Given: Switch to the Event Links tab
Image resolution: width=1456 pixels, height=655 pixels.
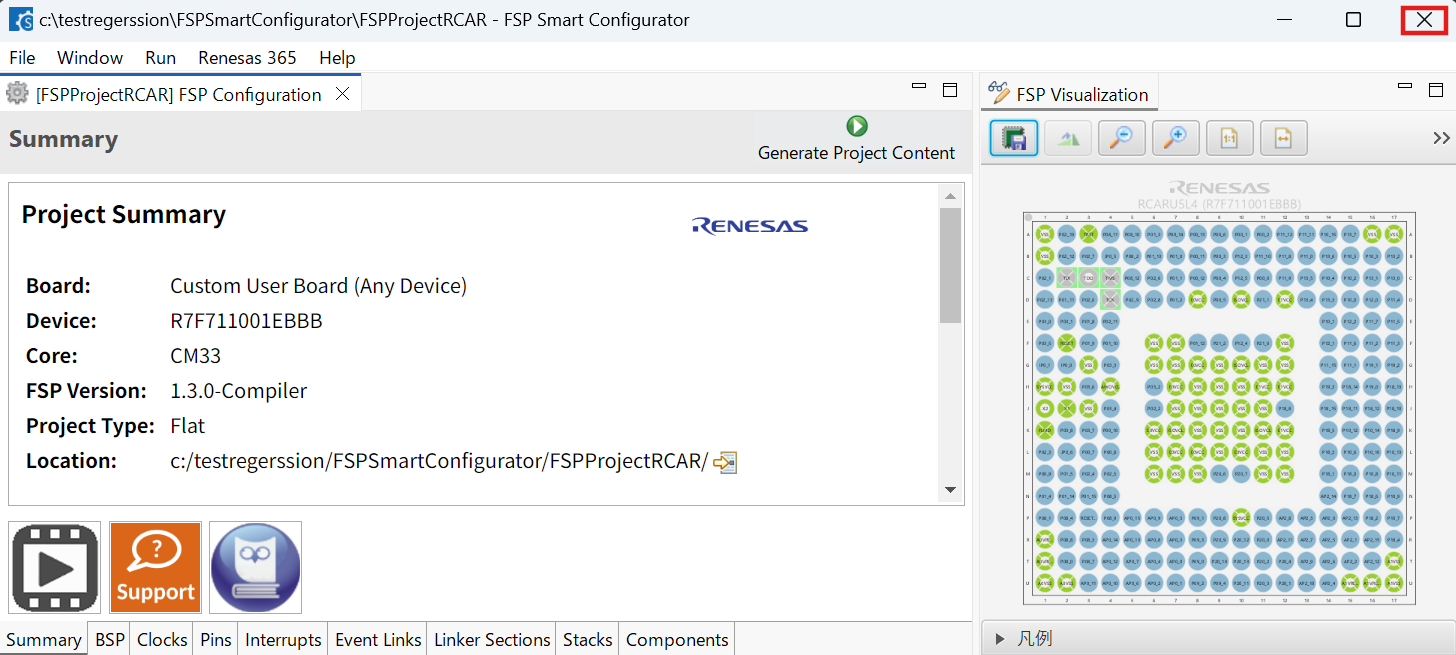Looking at the screenshot, I should tap(378, 639).
